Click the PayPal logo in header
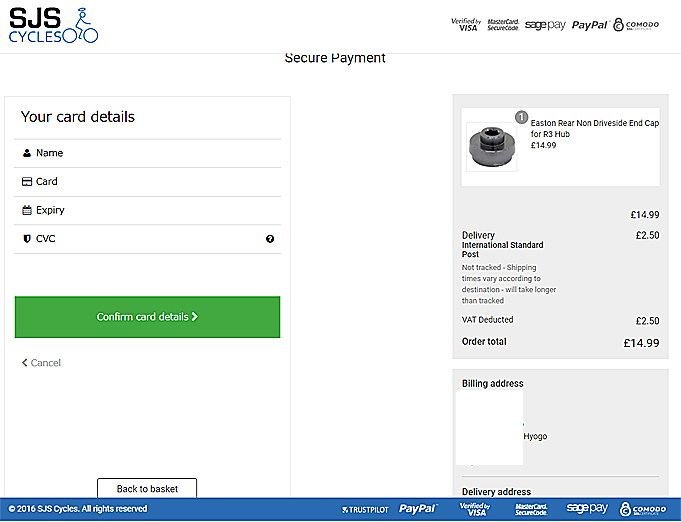This screenshot has height=522, width=681. tap(589, 25)
